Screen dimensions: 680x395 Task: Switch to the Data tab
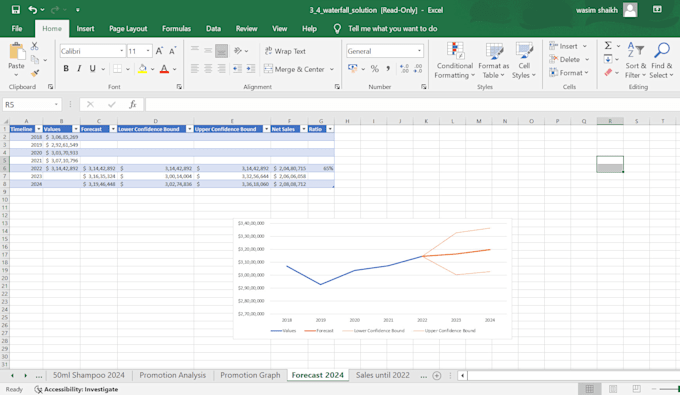pos(213,29)
